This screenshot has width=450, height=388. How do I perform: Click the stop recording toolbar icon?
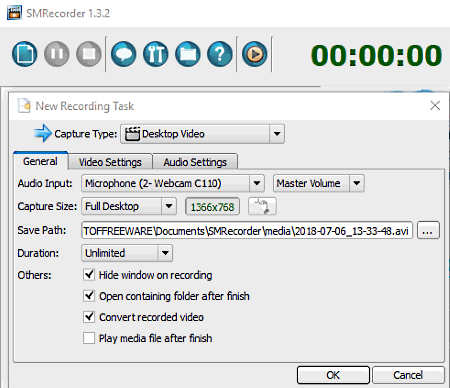89,54
